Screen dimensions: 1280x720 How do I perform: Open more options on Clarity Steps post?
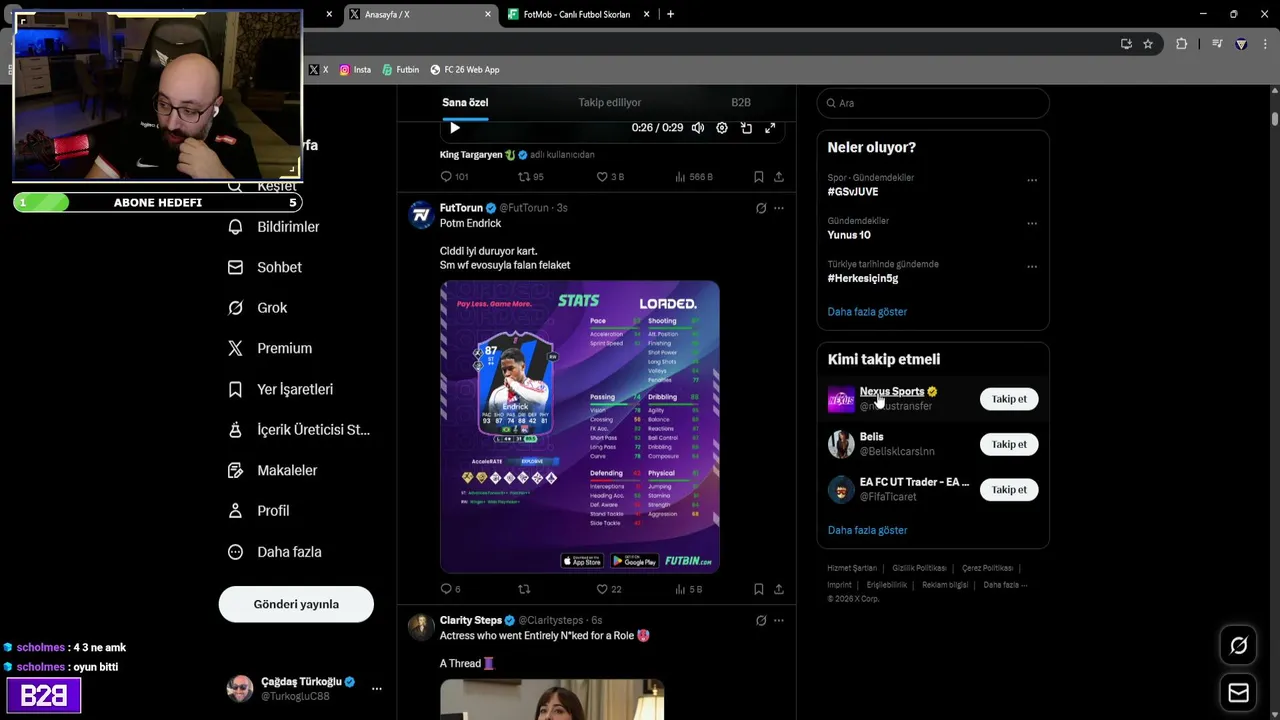(779, 620)
